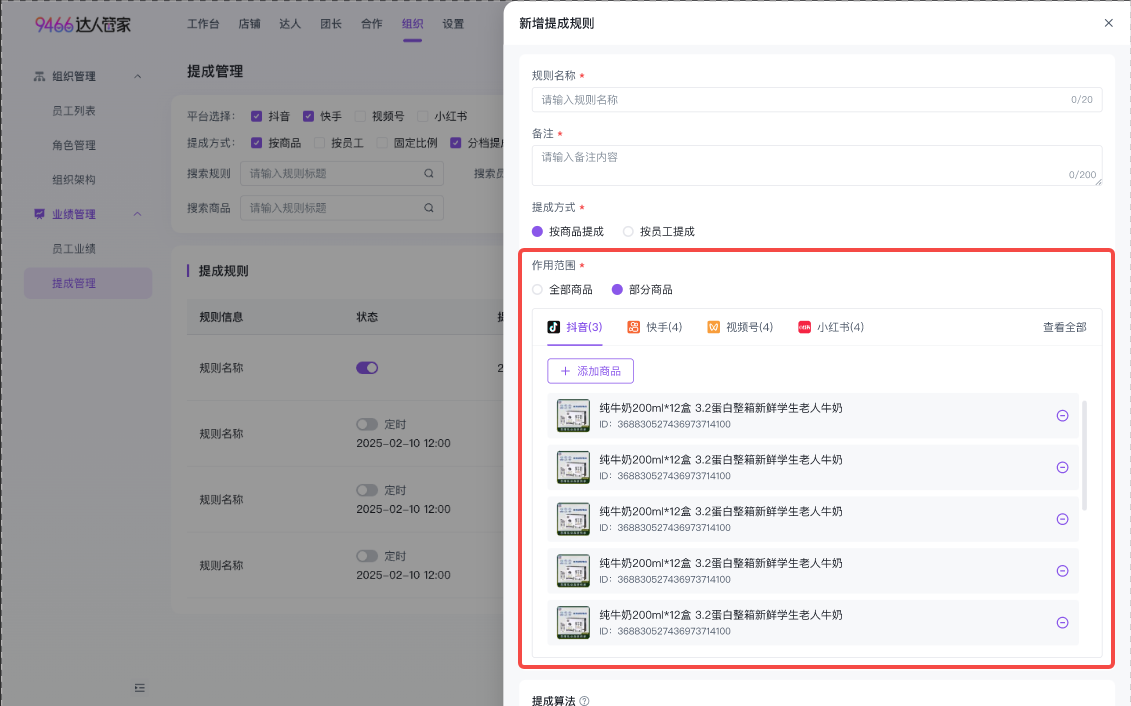Screen dimensions: 1131x706
Task: Open 员工列表 in sidebar
Action: click(74, 111)
